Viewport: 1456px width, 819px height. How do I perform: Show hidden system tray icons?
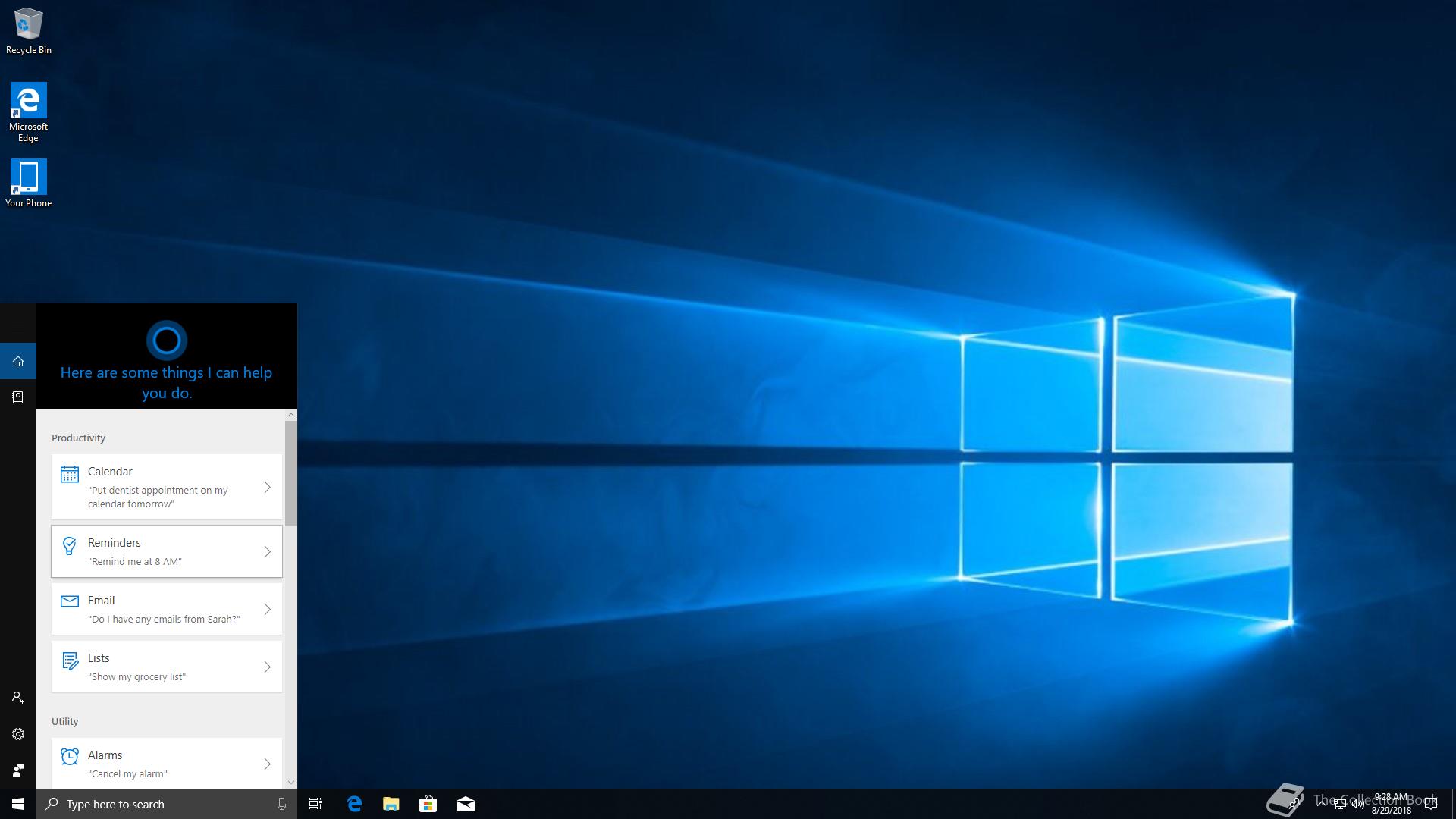coord(1322,803)
